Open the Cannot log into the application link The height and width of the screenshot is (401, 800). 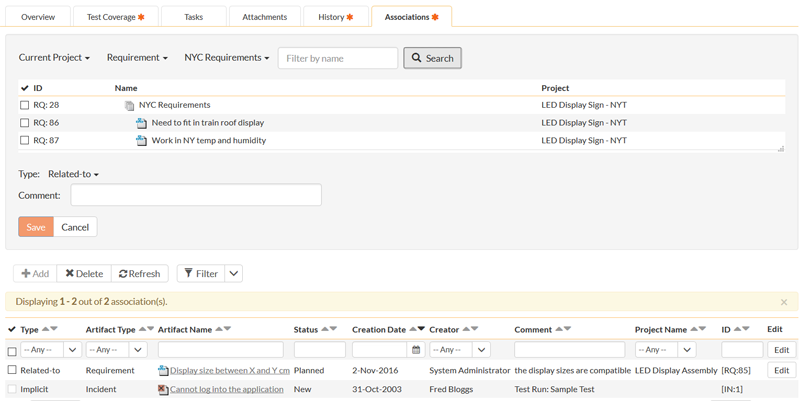(226, 389)
